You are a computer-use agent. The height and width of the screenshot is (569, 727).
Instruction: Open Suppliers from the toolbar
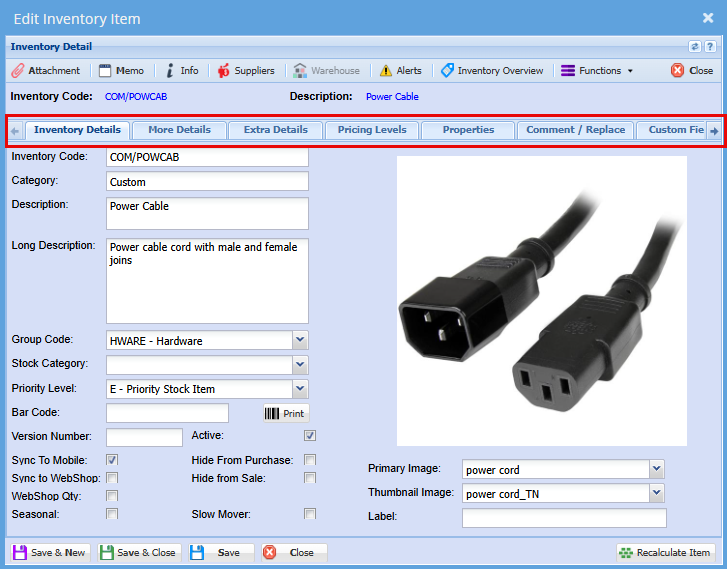click(245, 71)
